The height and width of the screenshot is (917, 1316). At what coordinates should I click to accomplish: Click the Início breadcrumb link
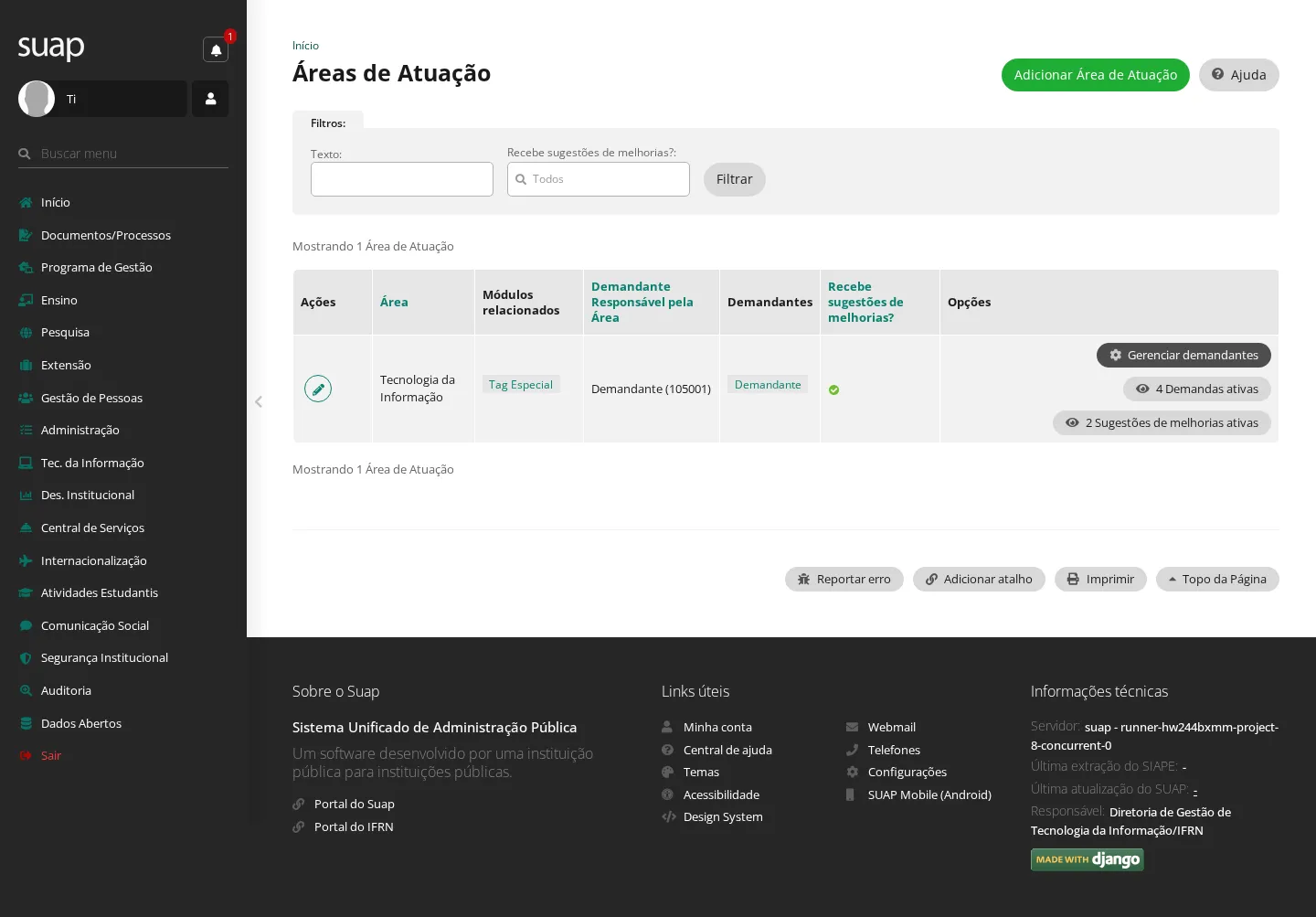click(x=305, y=46)
